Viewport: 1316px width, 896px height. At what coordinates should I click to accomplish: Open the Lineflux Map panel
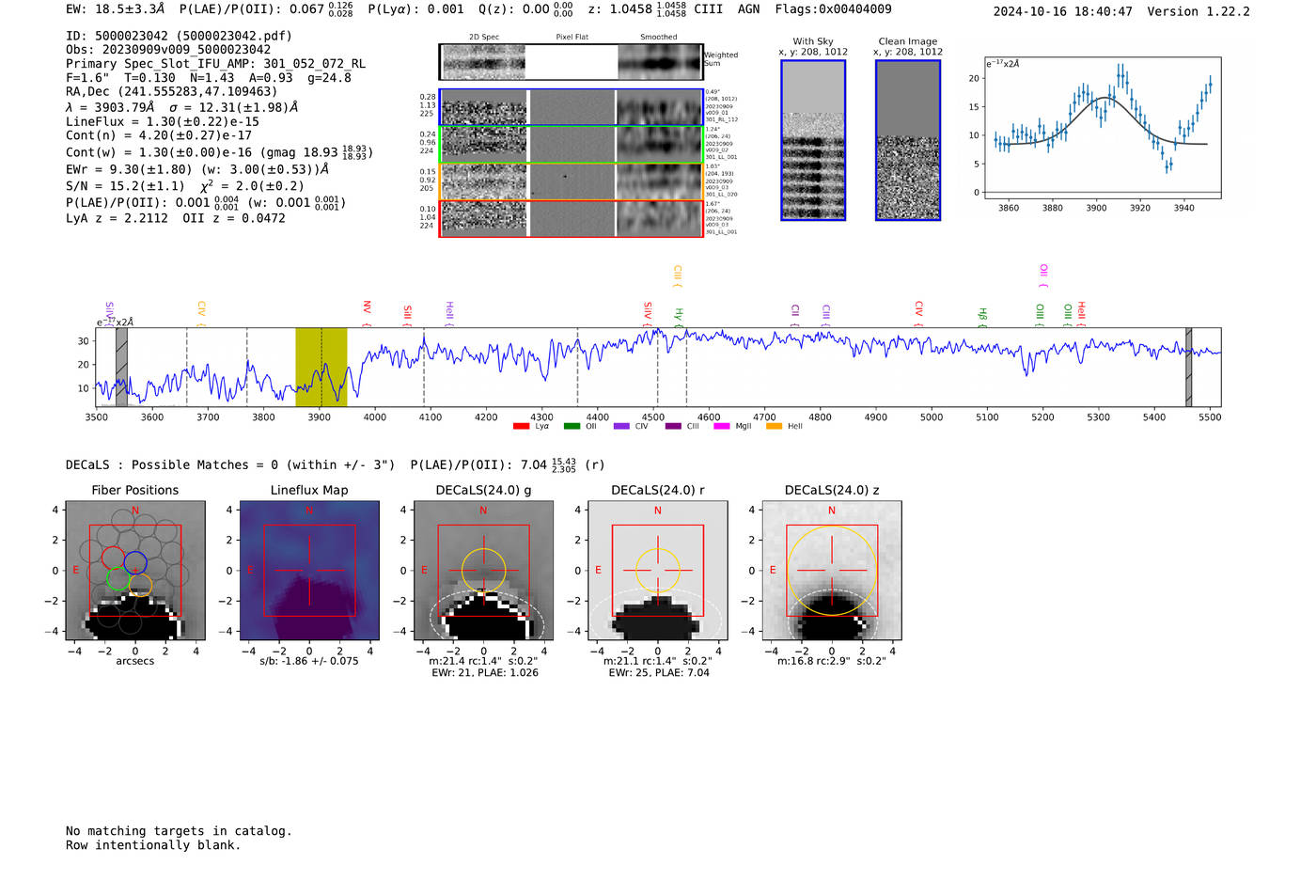coord(309,571)
